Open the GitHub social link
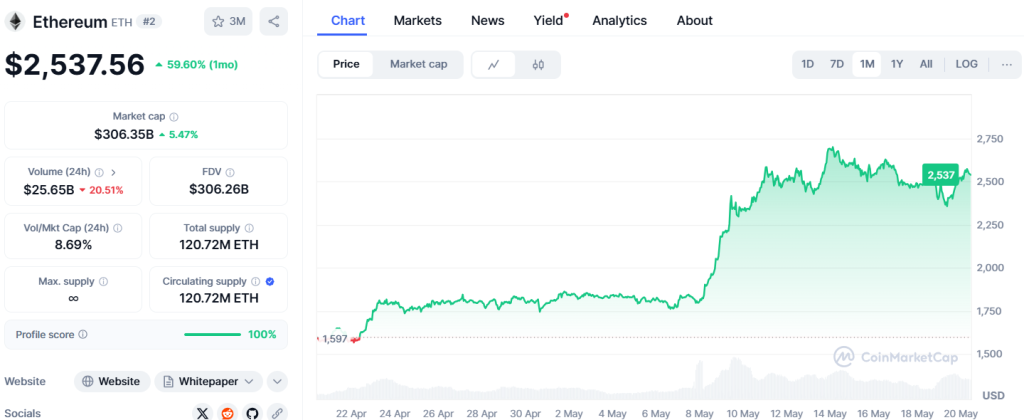The width and height of the screenshot is (1024, 420). click(252, 413)
